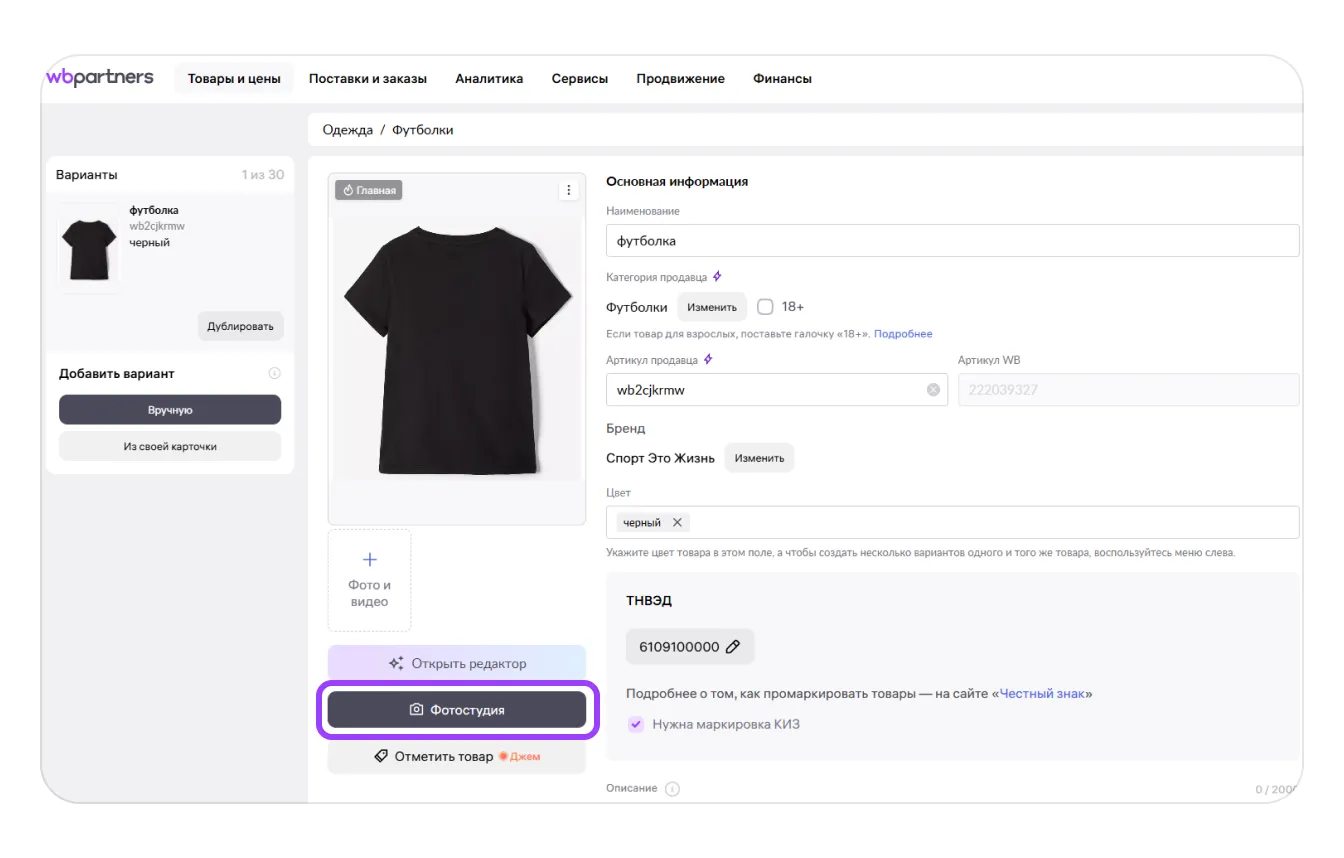
Task: Follow the Честный знак link
Action: (x=1042, y=693)
